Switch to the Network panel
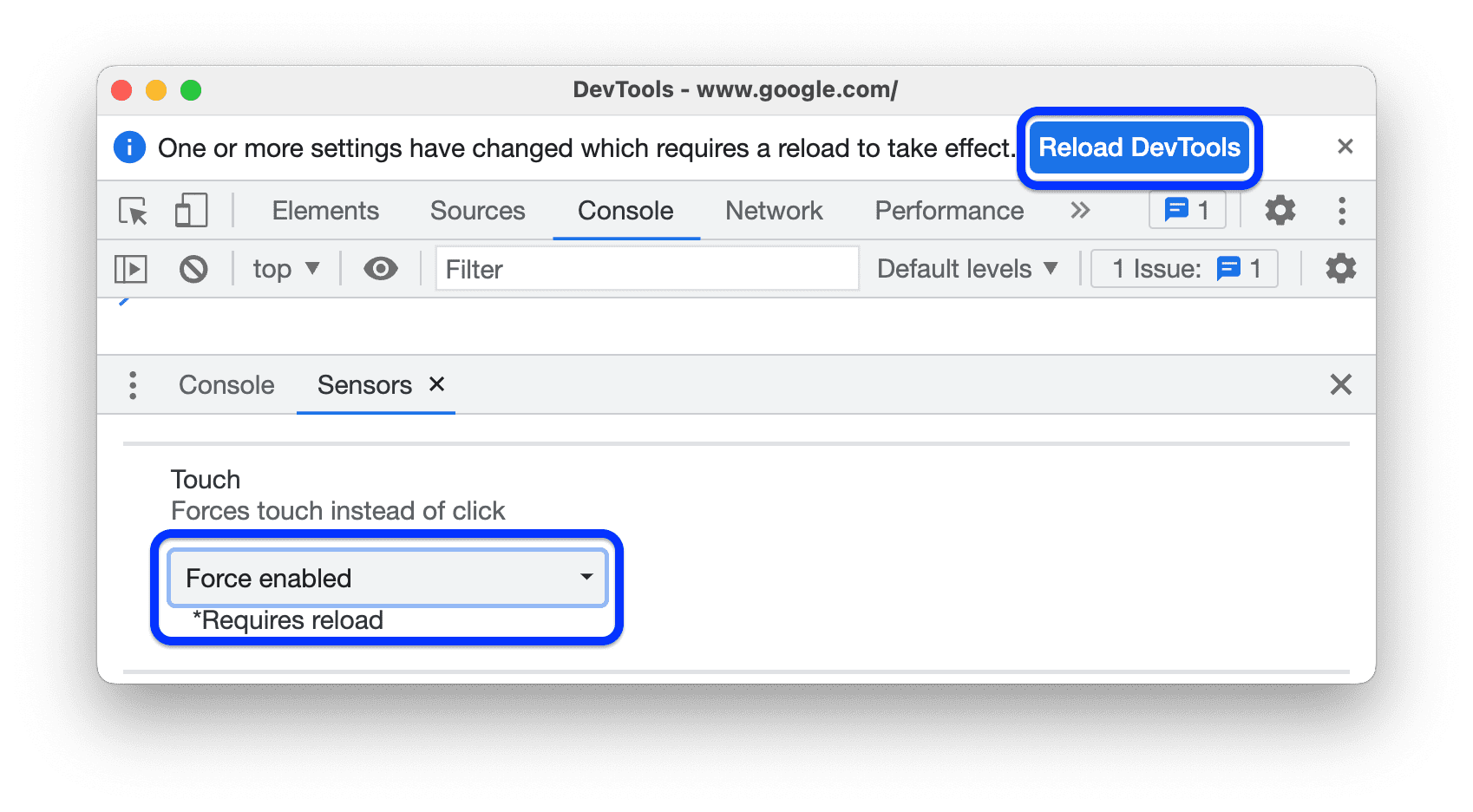 click(773, 210)
